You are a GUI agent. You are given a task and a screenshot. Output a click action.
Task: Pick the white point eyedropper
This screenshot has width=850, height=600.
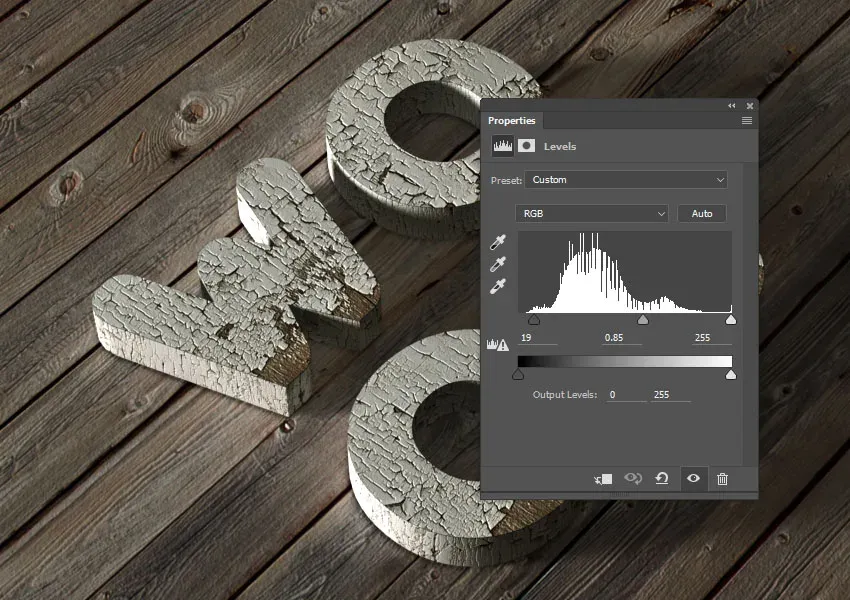tap(498, 286)
